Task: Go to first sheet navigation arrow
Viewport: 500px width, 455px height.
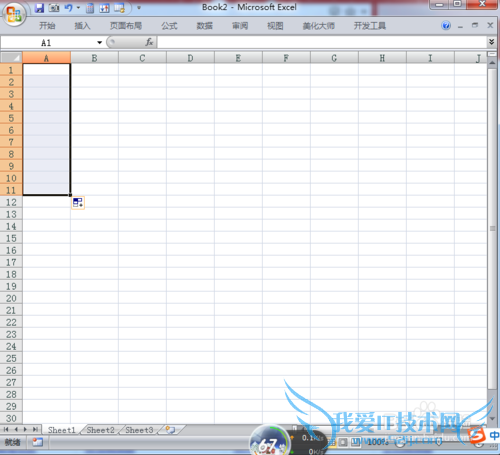Action: pyautogui.click(x=6, y=429)
